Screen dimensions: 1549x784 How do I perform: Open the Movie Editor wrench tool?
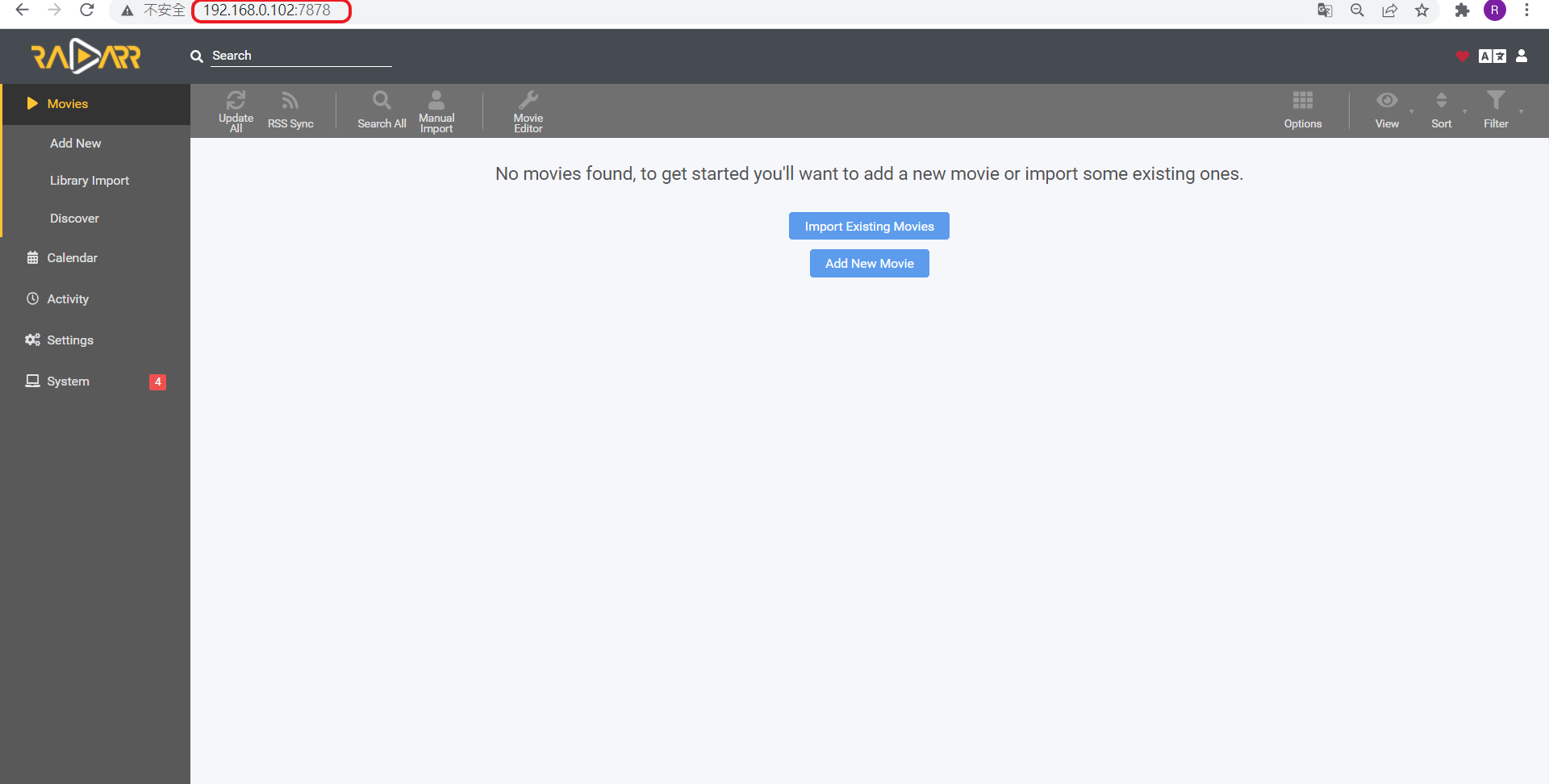click(x=528, y=111)
